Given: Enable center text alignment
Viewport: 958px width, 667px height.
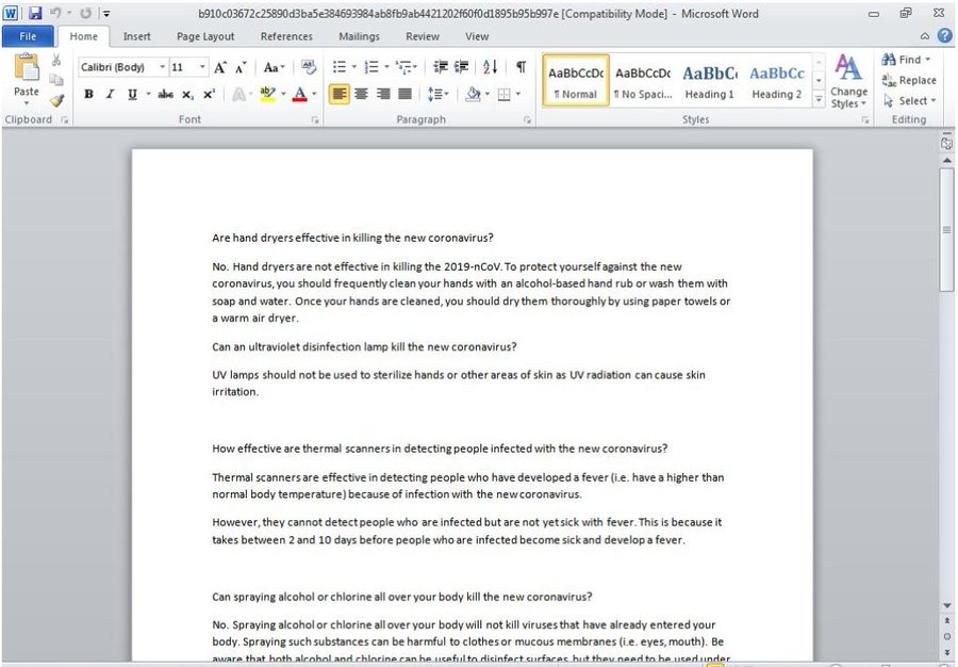Looking at the screenshot, I should 361,94.
